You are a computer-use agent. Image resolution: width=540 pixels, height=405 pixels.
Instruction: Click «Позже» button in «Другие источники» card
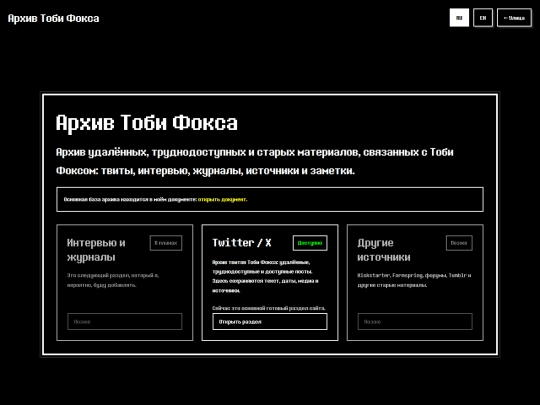(x=415, y=322)
